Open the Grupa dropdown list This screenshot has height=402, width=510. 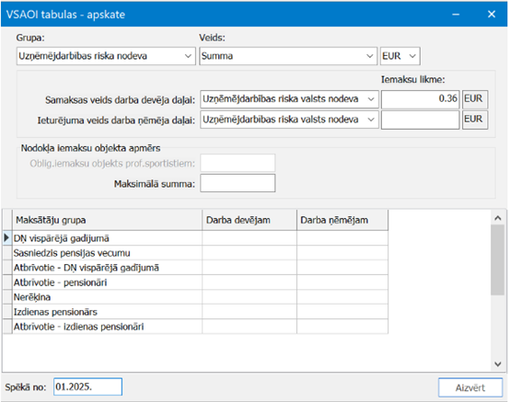pos(106,56)
